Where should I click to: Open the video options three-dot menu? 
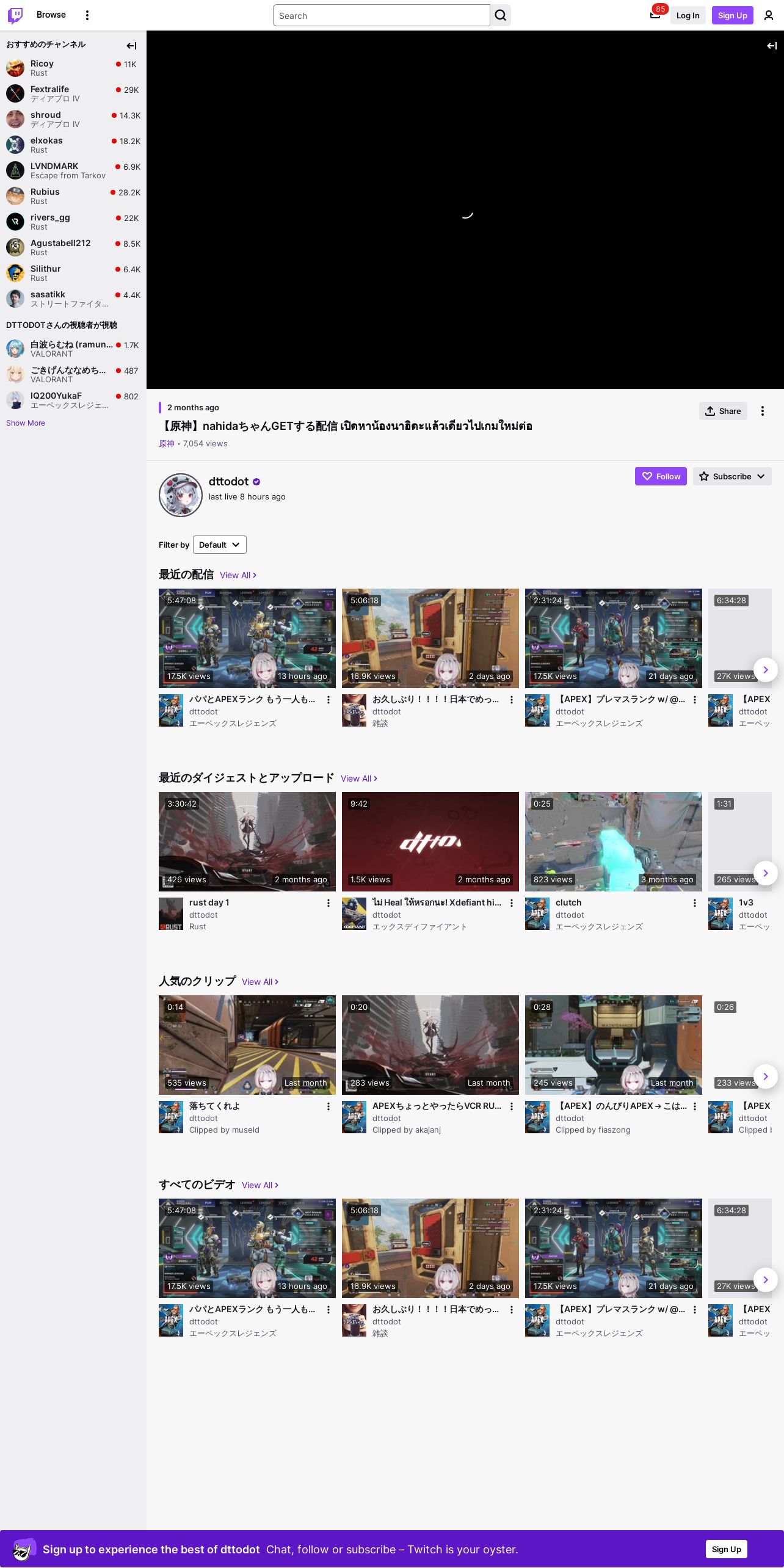pos(763,411)
